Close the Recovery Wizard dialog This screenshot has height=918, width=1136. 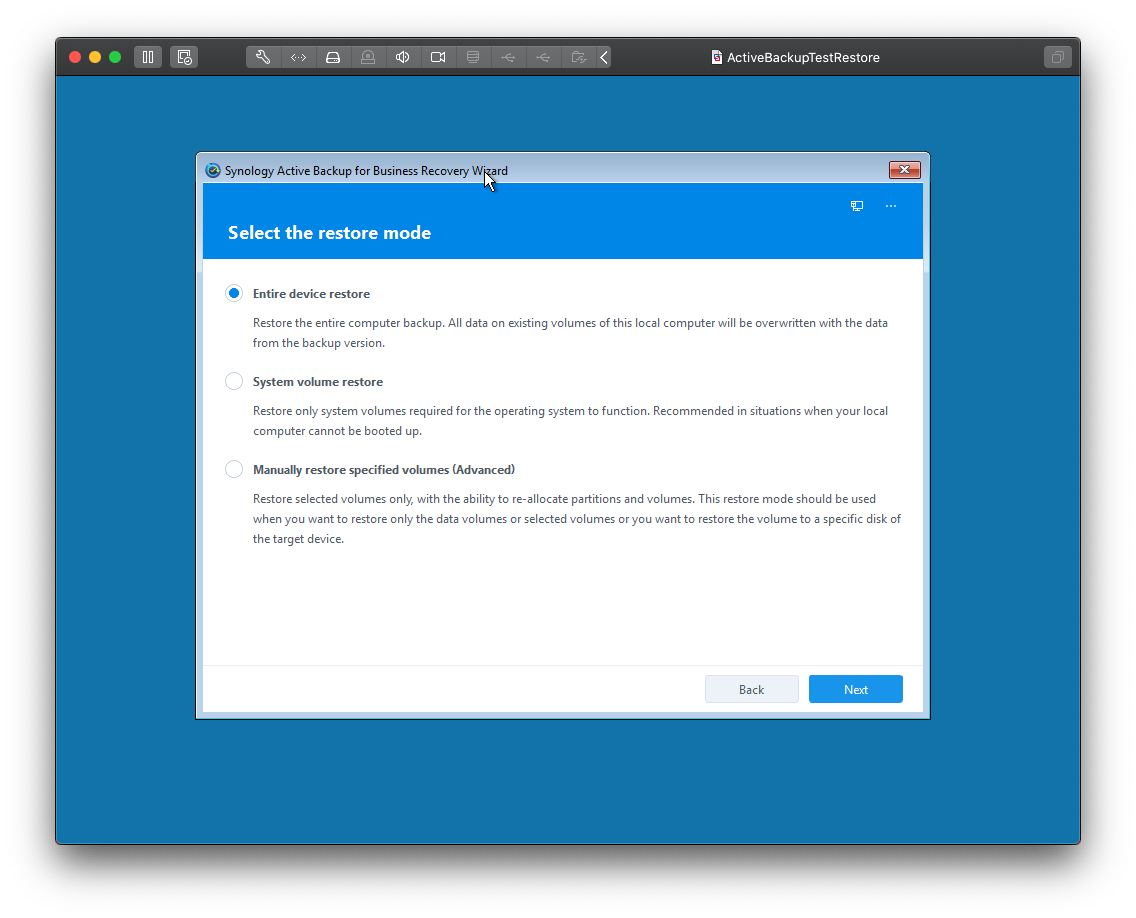(905, 170)
